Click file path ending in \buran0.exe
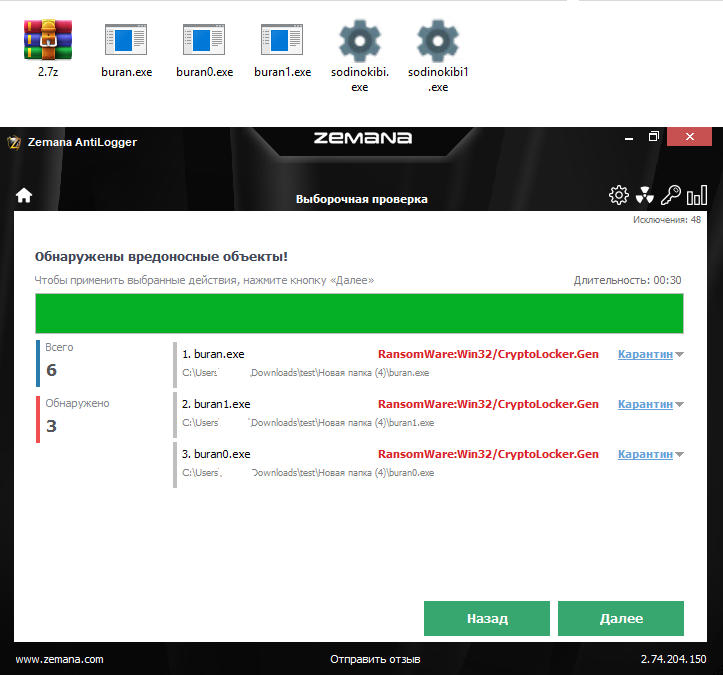 point(308,473)
